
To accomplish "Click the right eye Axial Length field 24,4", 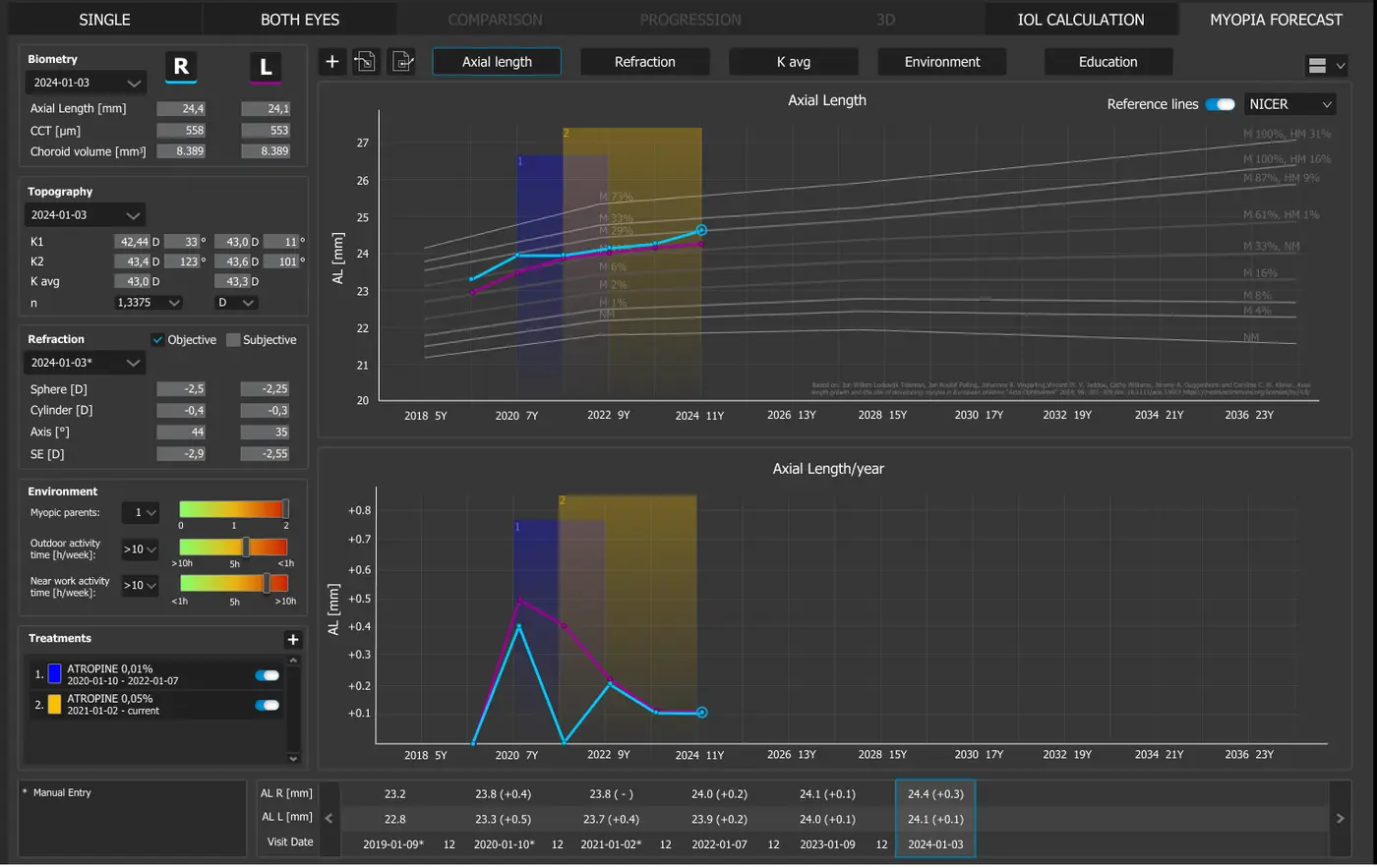I will (181, 109).
